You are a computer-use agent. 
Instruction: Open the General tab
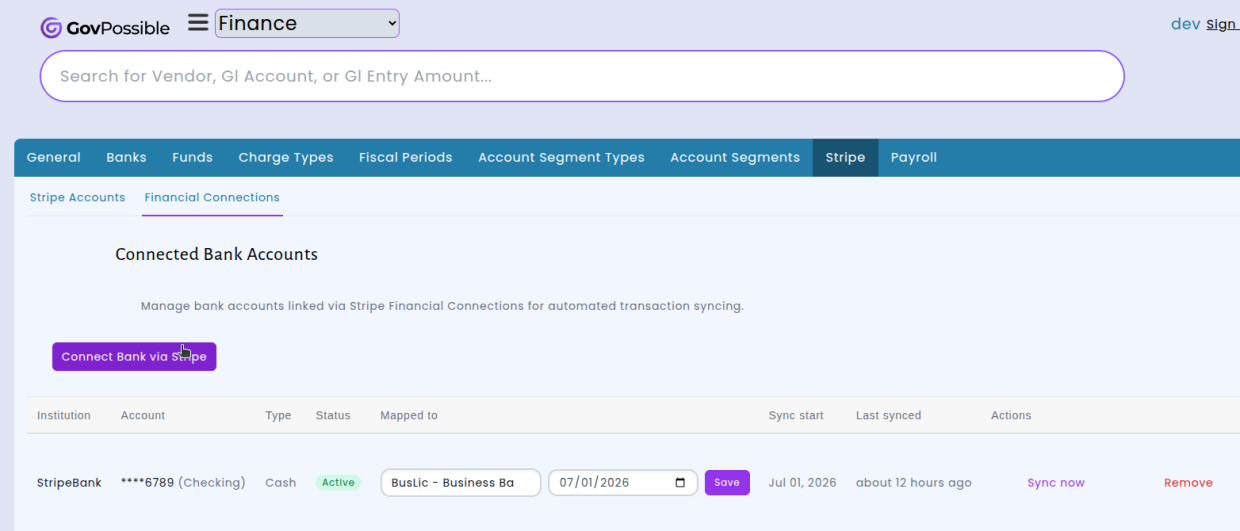coord(54,157)
